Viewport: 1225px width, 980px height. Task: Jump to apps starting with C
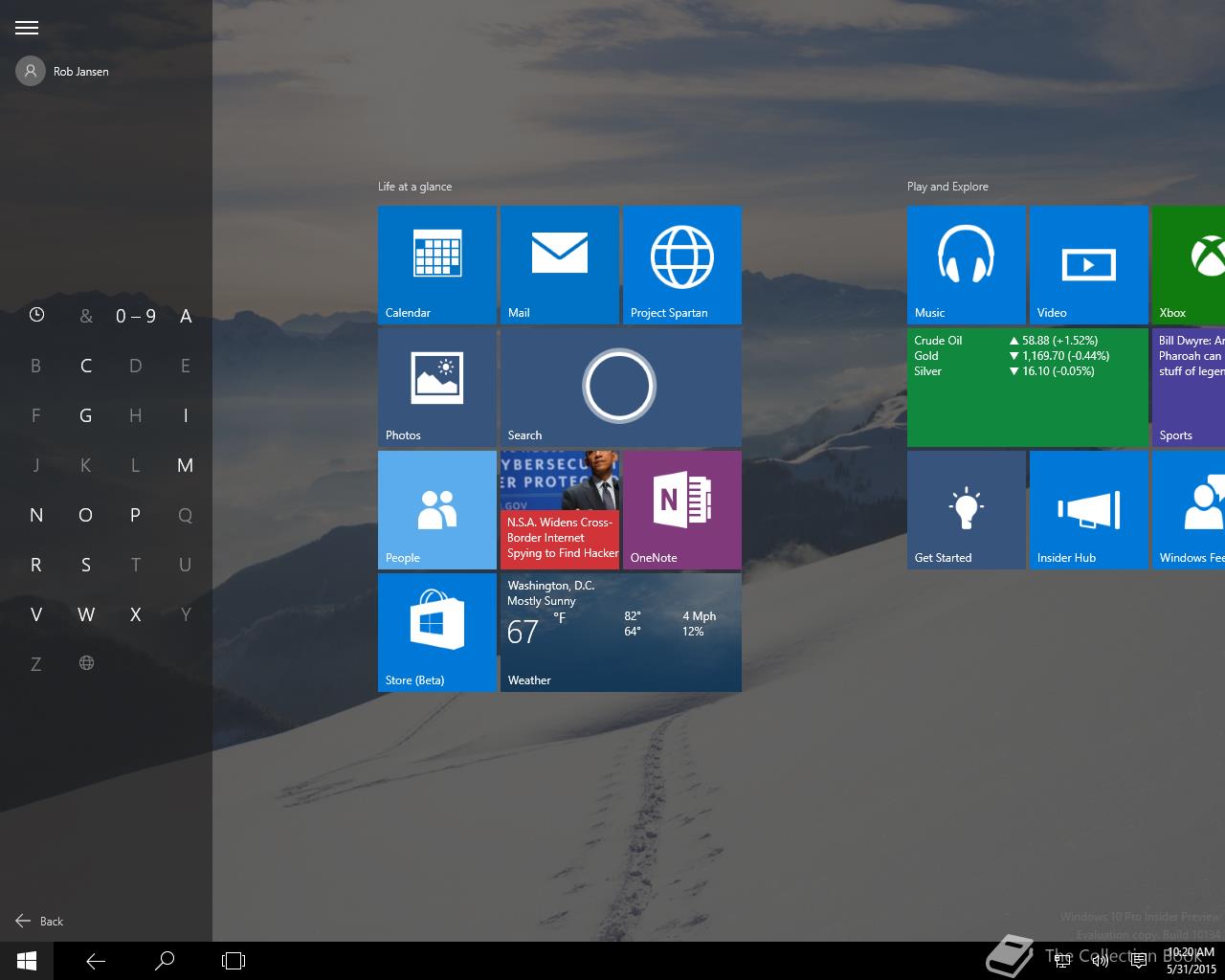[x=86, y=366]
